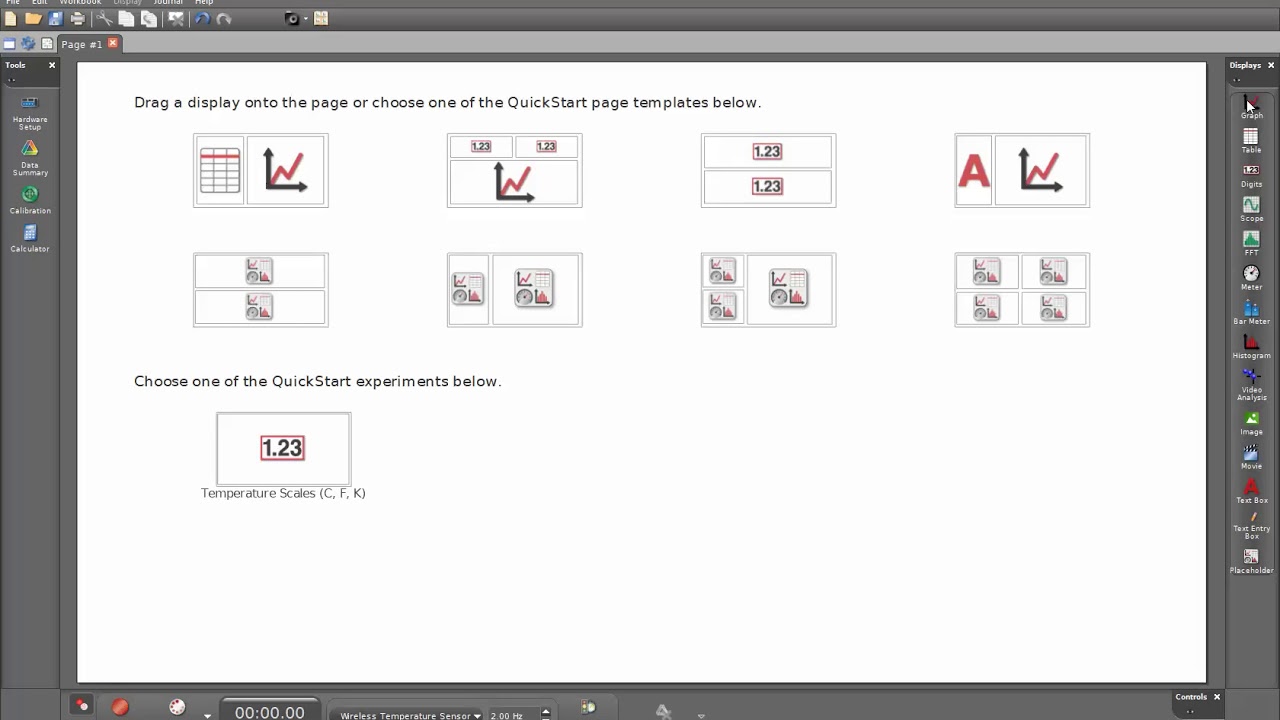Open Data Summary tool
Viewport: 1280px width, 720px height.
30,158
